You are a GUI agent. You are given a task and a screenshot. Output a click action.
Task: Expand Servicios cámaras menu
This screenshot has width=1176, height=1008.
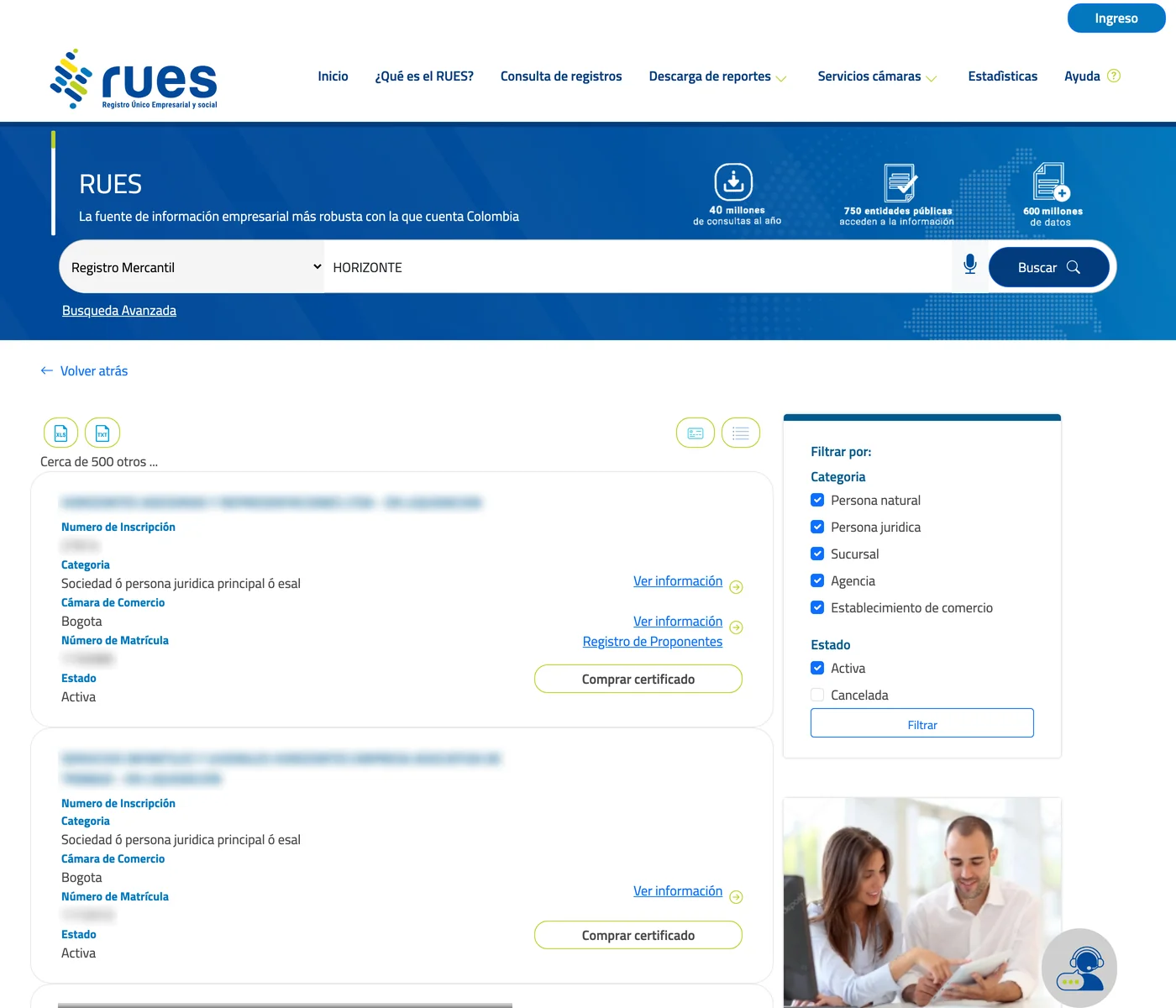click(x=877, y=76)
